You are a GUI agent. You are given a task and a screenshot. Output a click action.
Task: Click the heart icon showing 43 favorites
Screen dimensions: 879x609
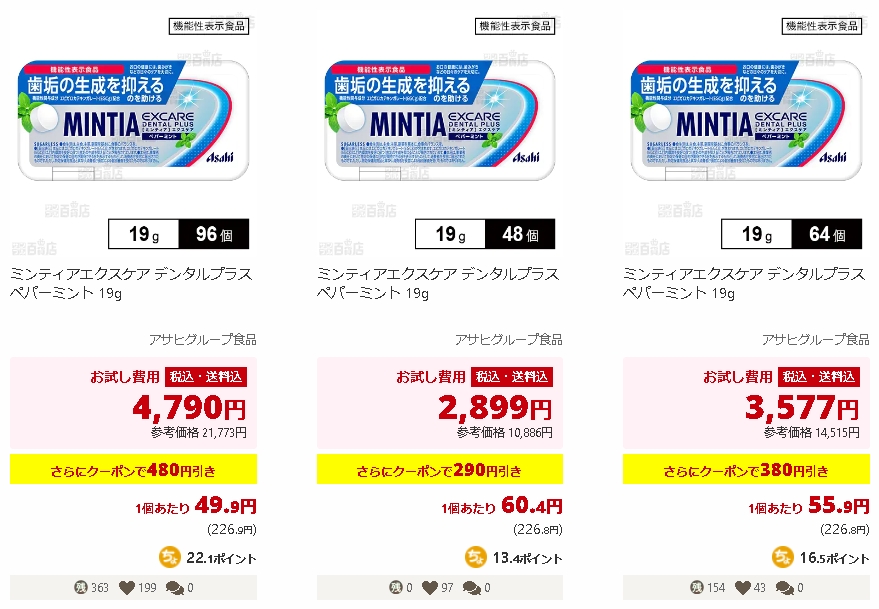click(743, 588)
